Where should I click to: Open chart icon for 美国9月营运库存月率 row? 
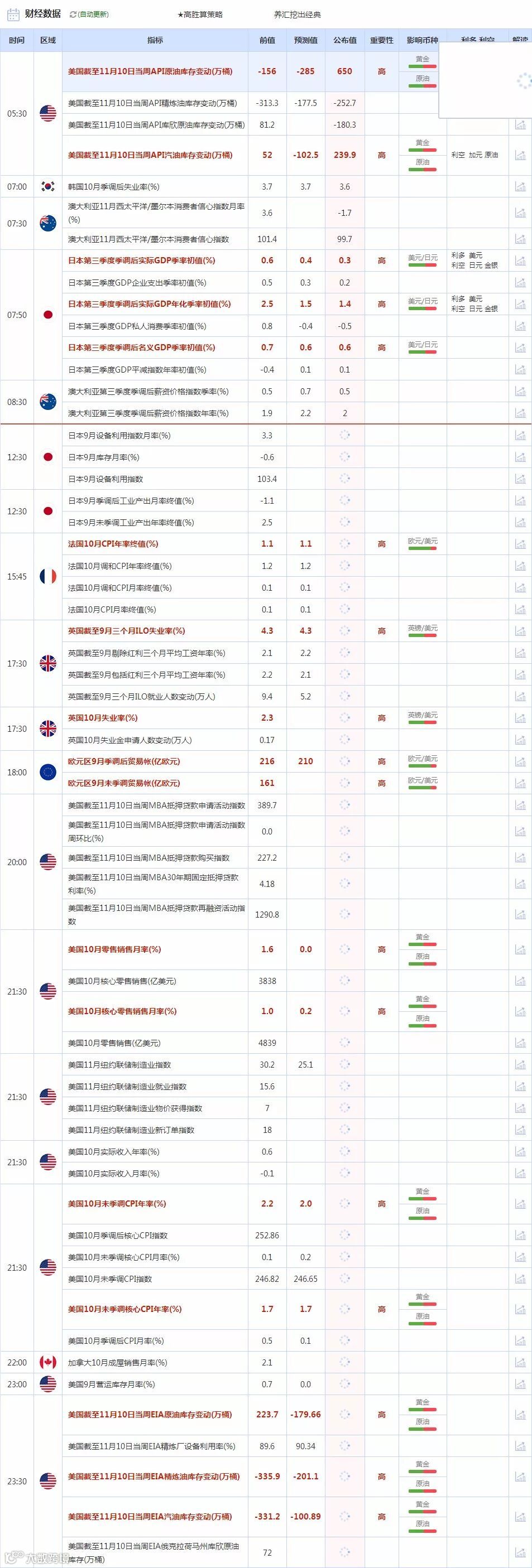pos(520,1384)
